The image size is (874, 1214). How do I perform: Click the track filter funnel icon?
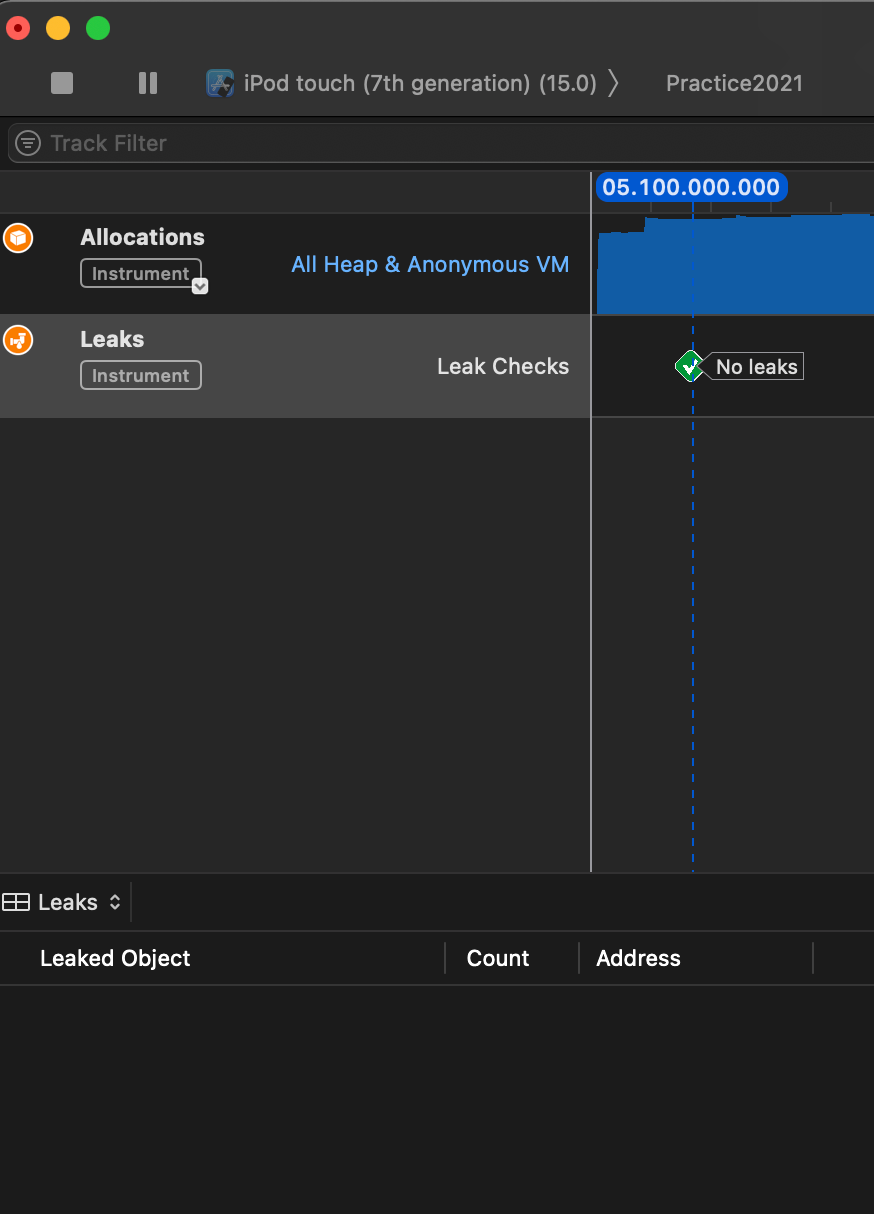(x=29, y=143)
